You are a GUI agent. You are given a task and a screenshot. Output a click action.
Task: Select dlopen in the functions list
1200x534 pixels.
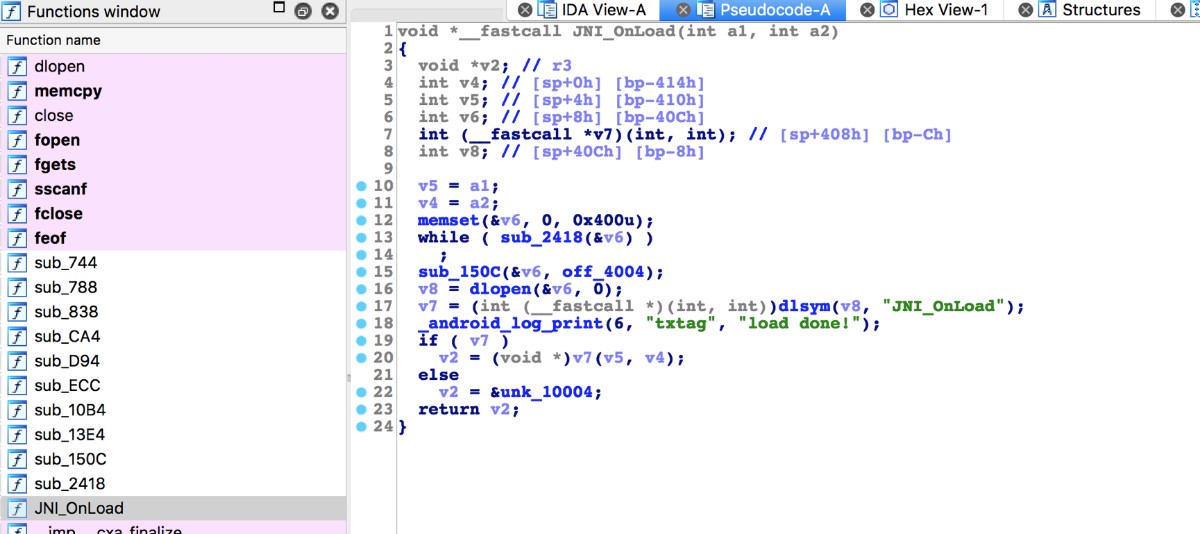coord(173,66)
